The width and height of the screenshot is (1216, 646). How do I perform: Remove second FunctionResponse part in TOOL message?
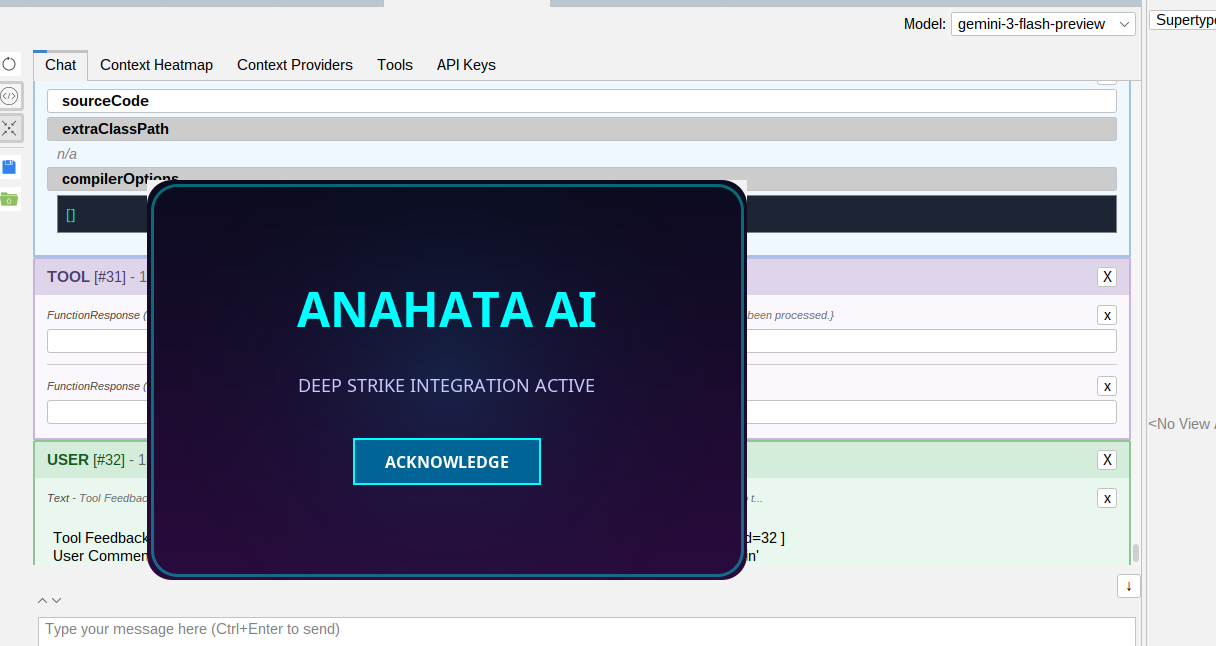point(1107,386)
